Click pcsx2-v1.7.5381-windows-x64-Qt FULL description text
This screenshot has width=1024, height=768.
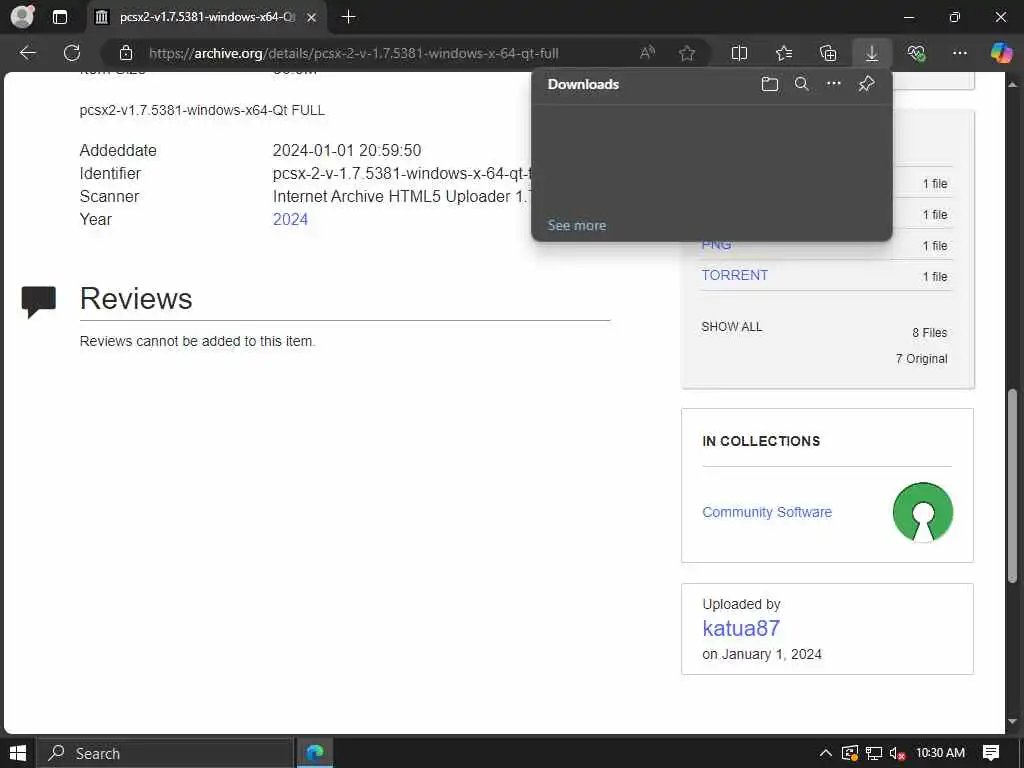click(202, 110)
